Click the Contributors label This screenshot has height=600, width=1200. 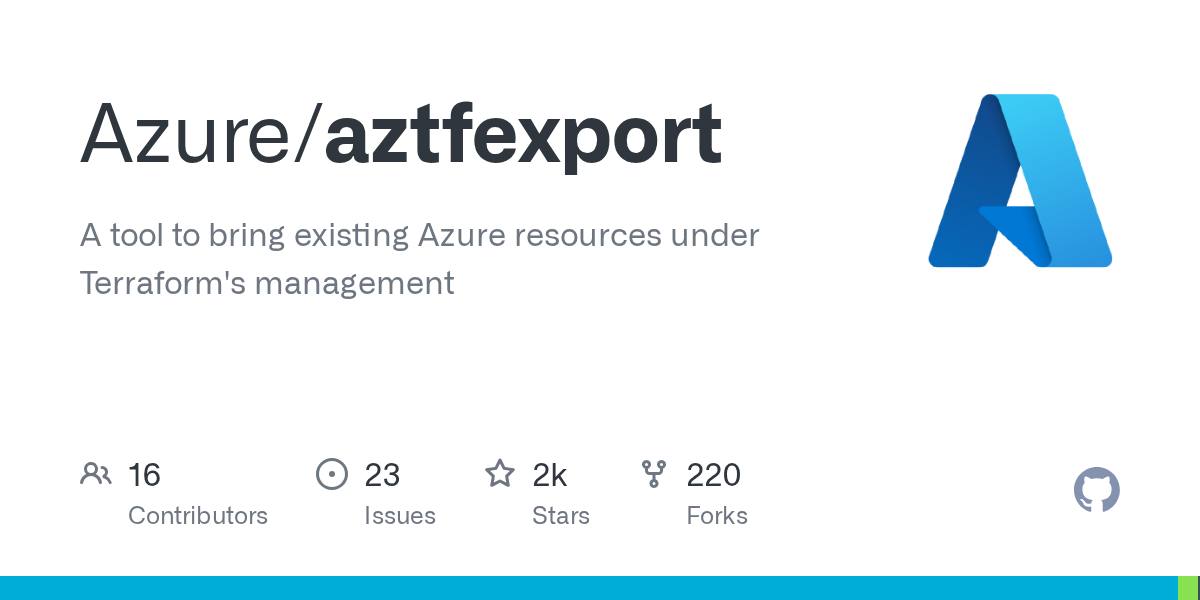[x=198, y=516]
